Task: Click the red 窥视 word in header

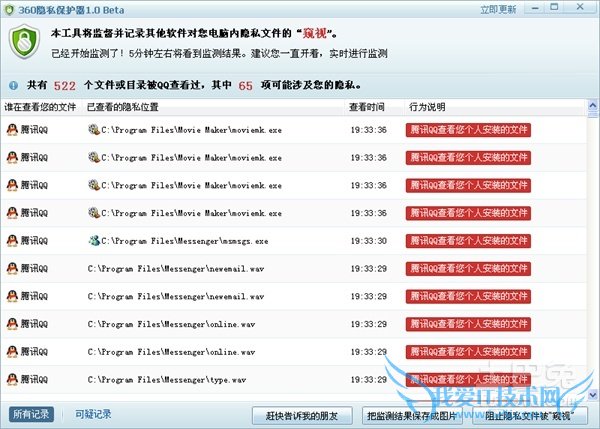Action: [x=315, y=34]
